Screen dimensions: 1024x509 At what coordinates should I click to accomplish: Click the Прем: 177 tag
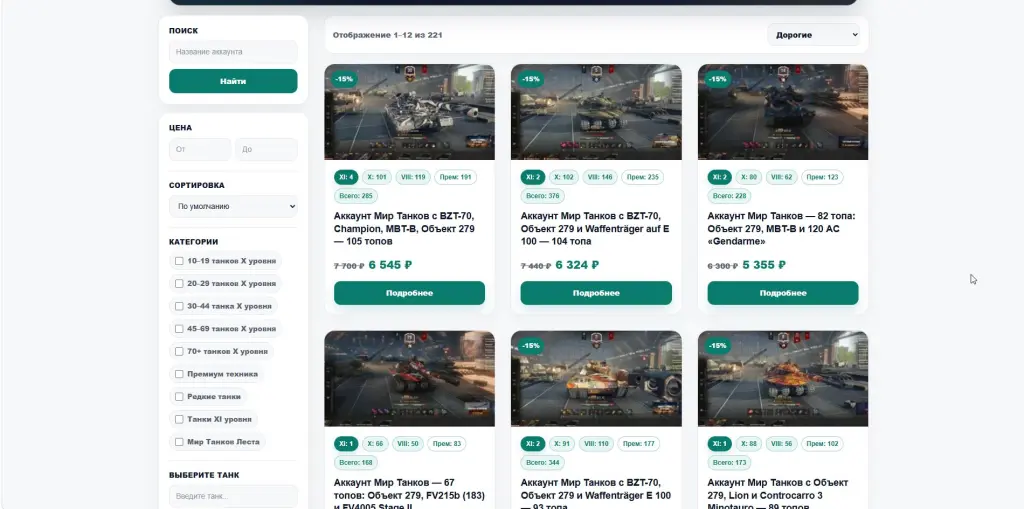(x=639, y=444)
